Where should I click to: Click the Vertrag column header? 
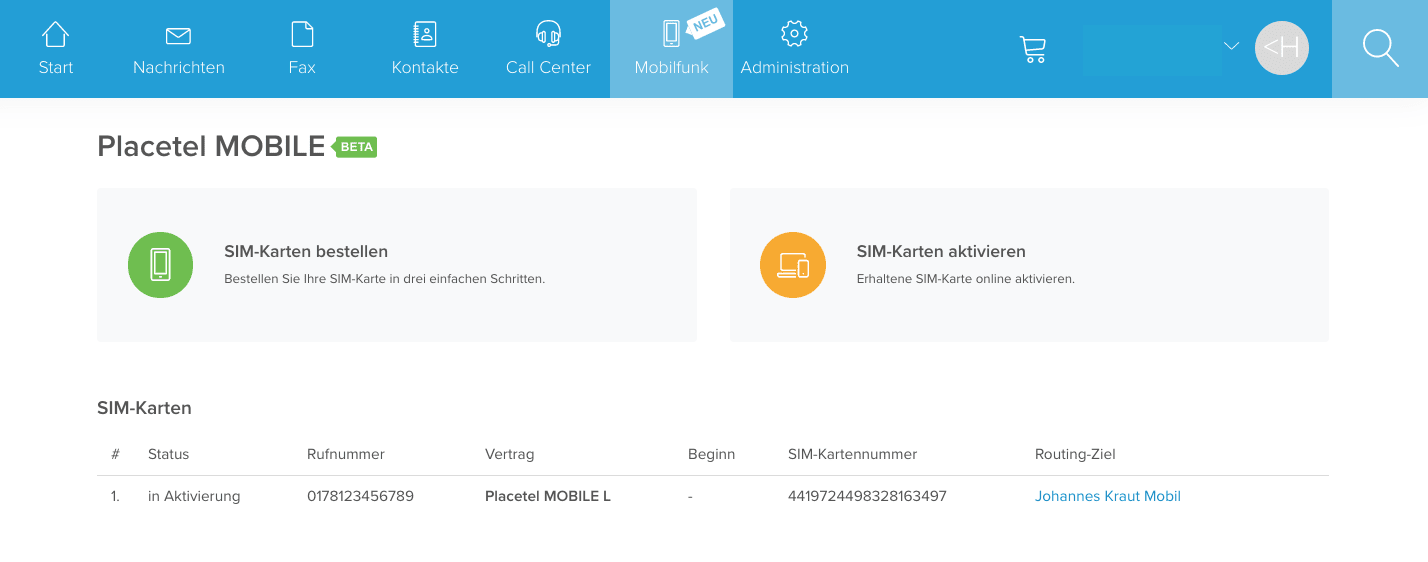click(510, 454)
